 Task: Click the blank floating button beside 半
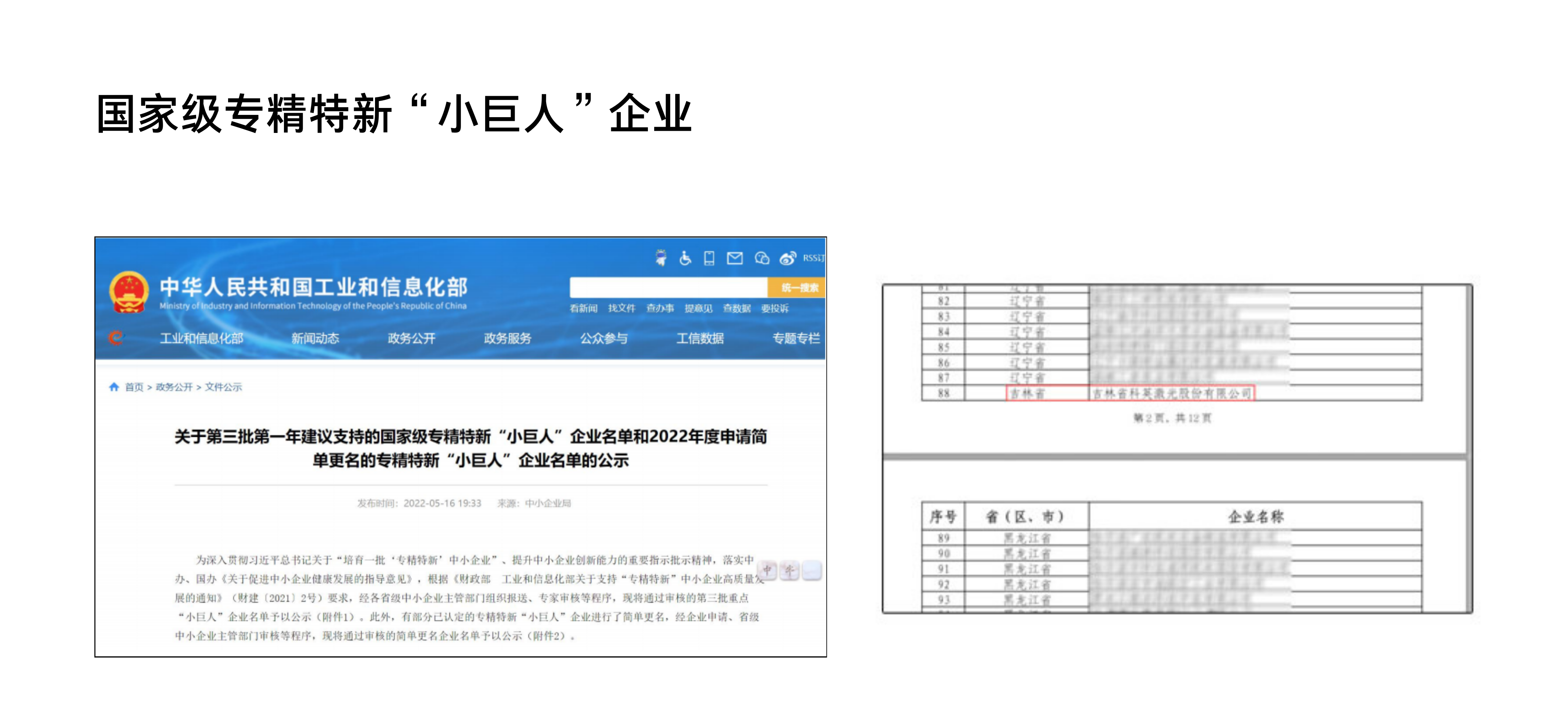click(812, 570)
